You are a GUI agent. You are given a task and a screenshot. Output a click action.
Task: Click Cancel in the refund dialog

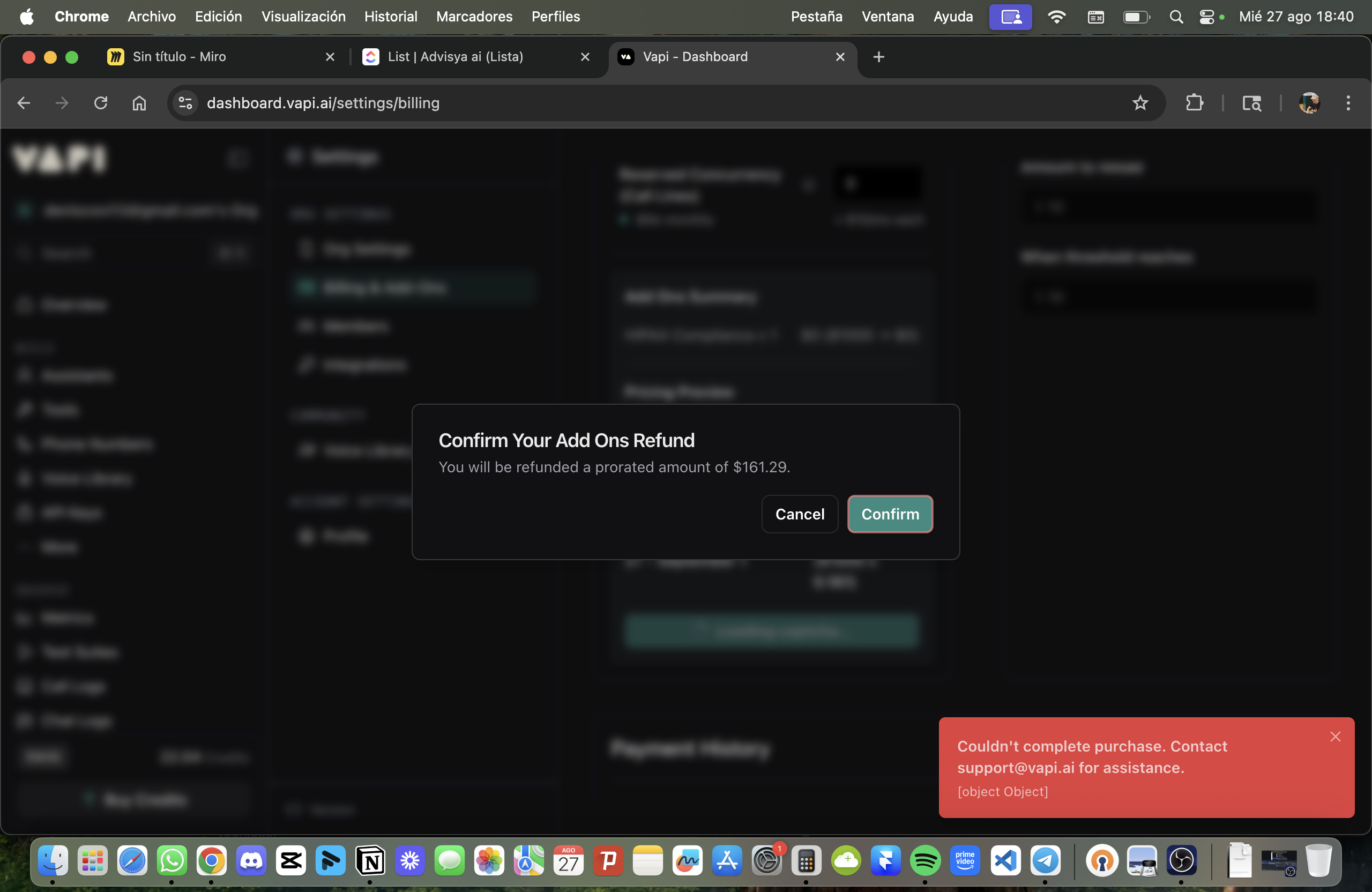[x=800, y=514]
